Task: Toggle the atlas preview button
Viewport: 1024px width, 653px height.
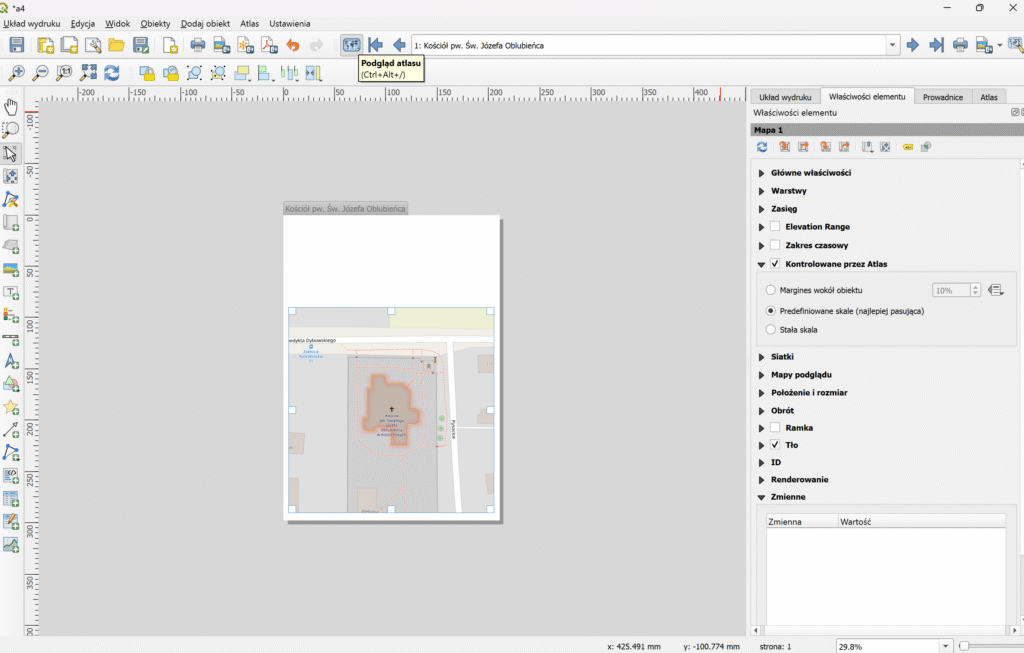Action: click(351, 45)
